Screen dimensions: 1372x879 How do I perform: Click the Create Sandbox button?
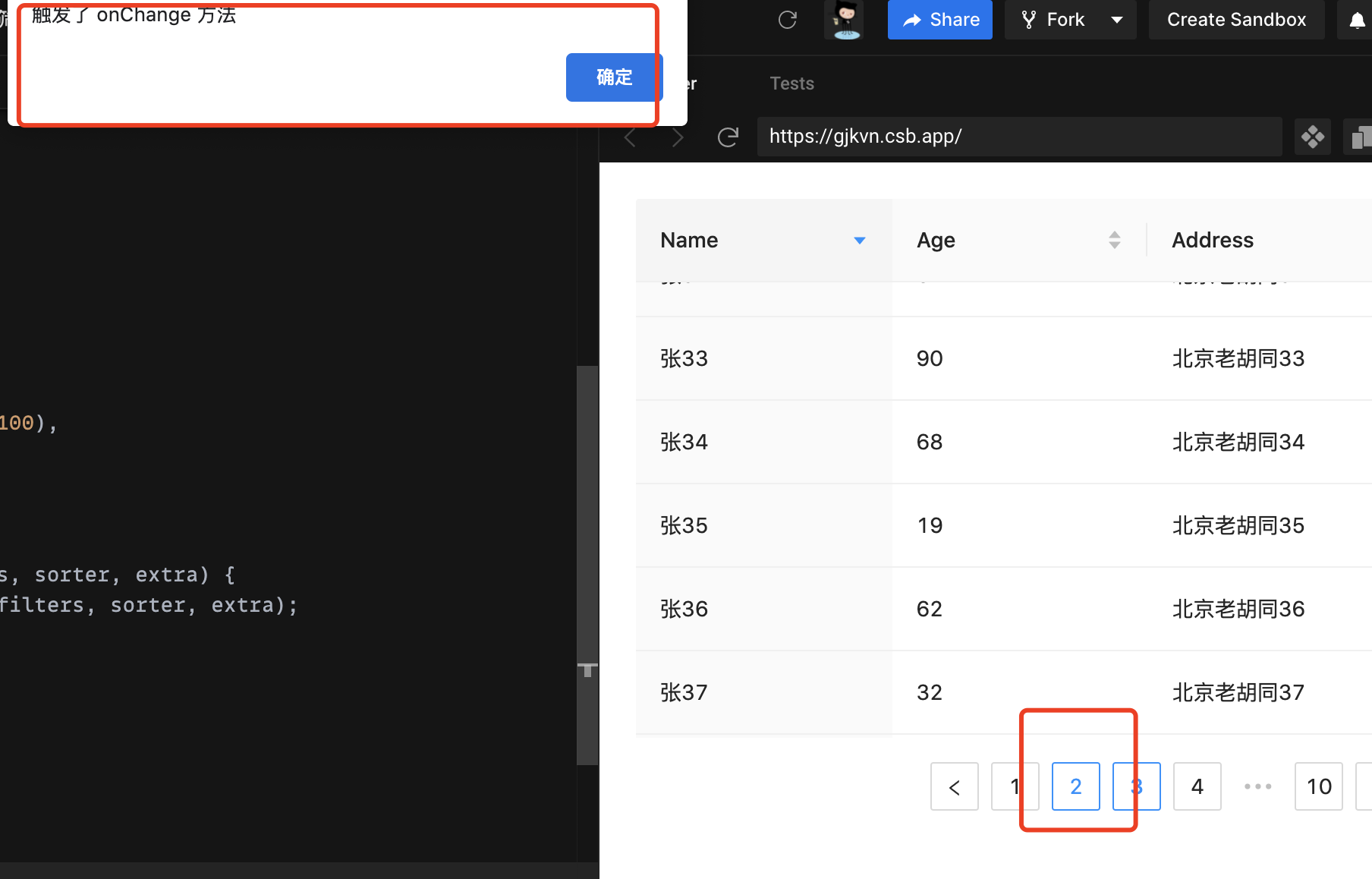(x=1236, y=20)
